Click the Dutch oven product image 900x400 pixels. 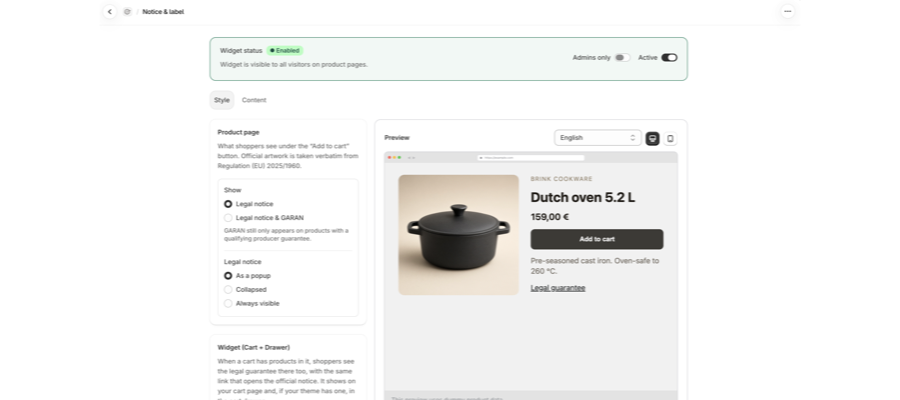coord(459,235)
